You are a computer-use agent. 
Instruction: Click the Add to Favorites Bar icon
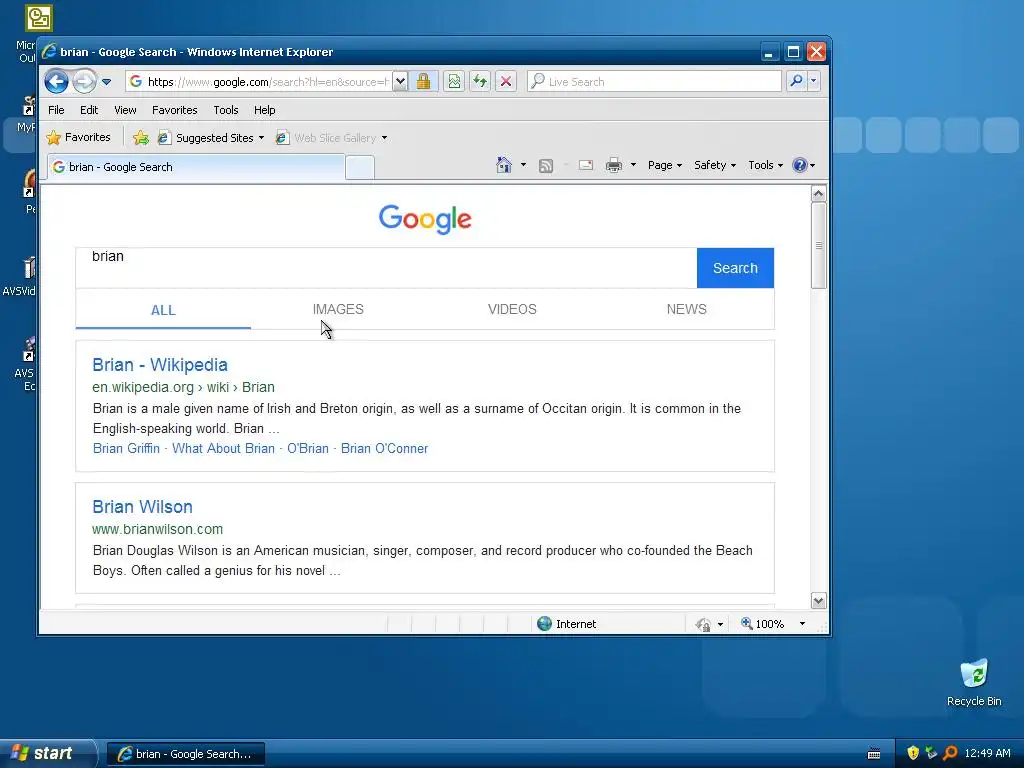point(140,138)
